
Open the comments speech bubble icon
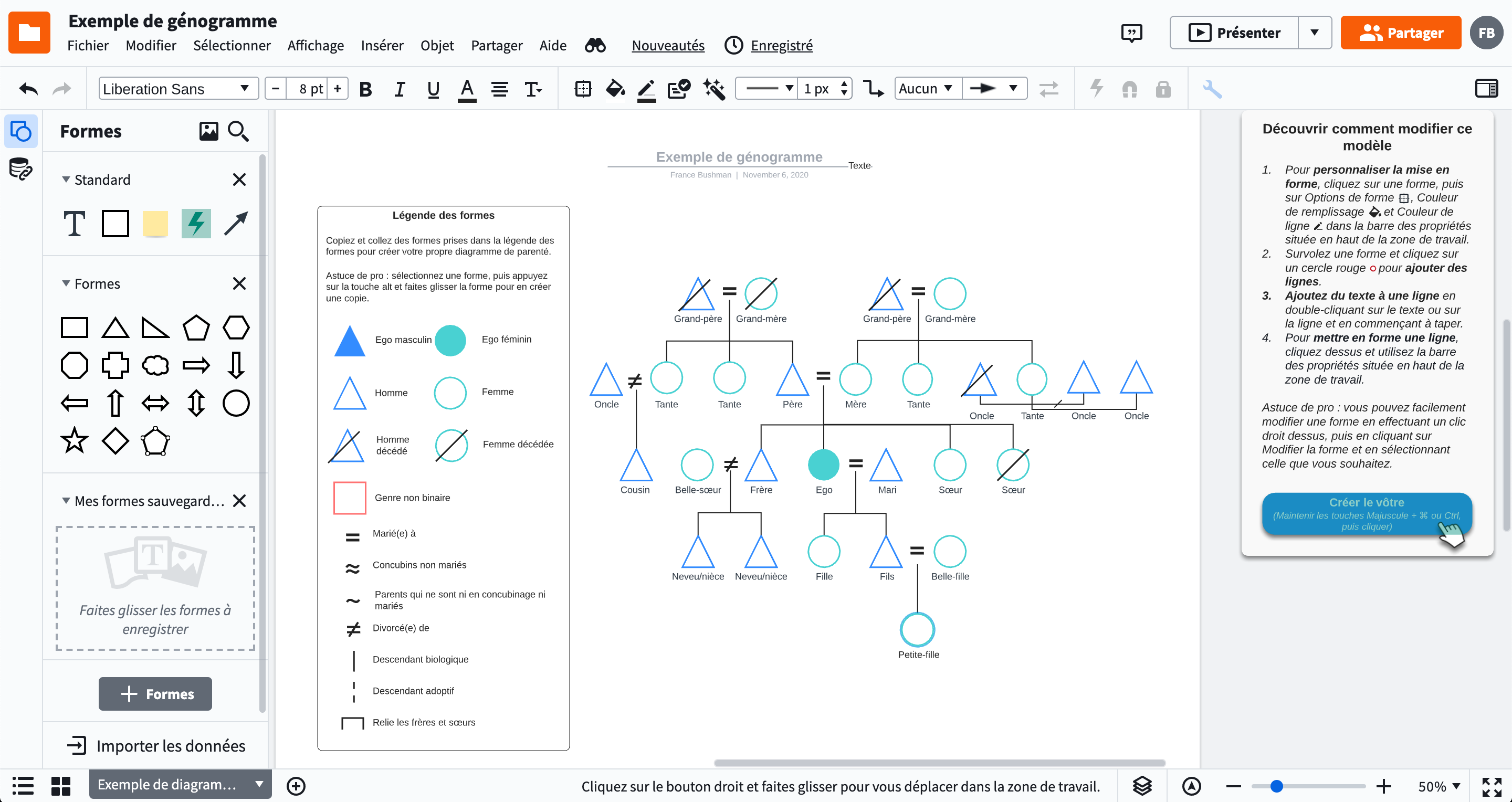1131,33
